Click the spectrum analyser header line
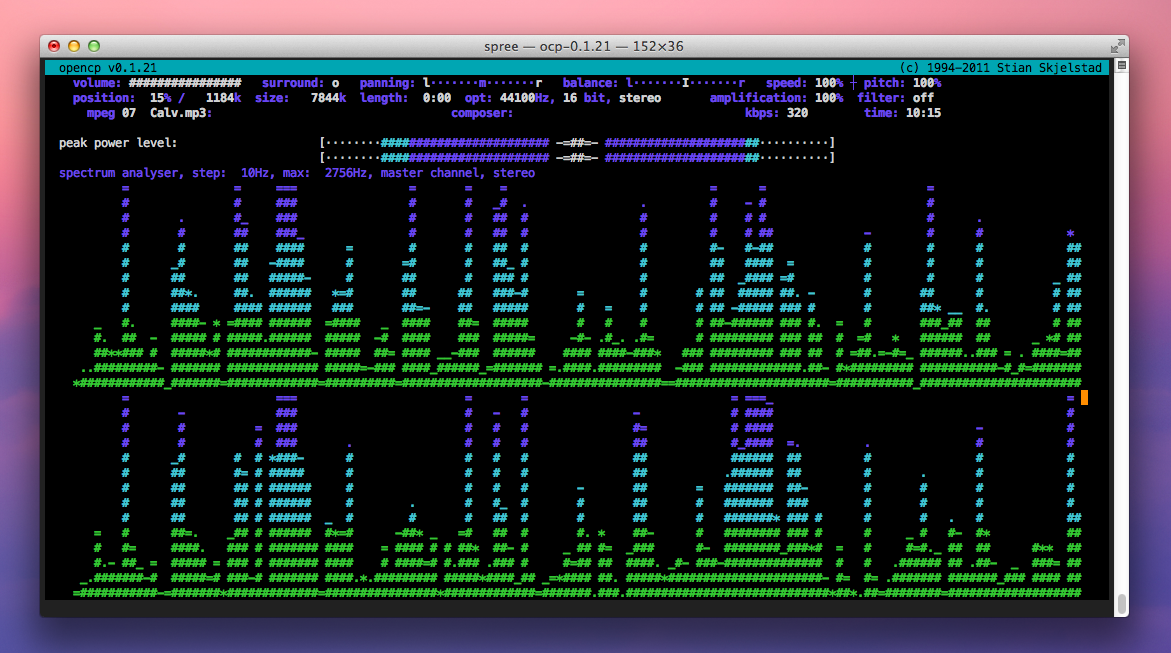 point(297,173)
